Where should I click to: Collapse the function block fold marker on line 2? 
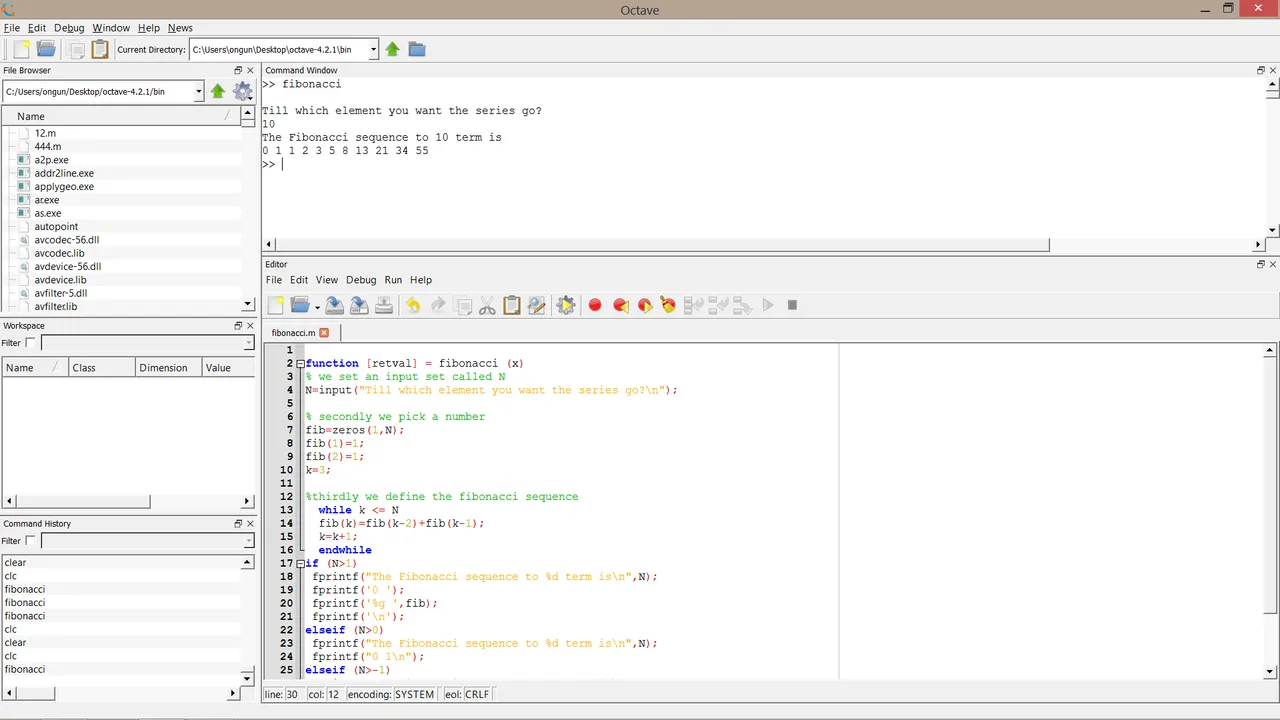(x=300, y=364)
